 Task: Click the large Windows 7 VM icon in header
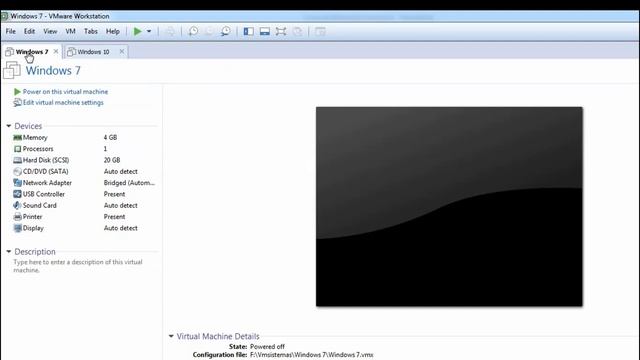pyautogui.click(x=12, y=70)
